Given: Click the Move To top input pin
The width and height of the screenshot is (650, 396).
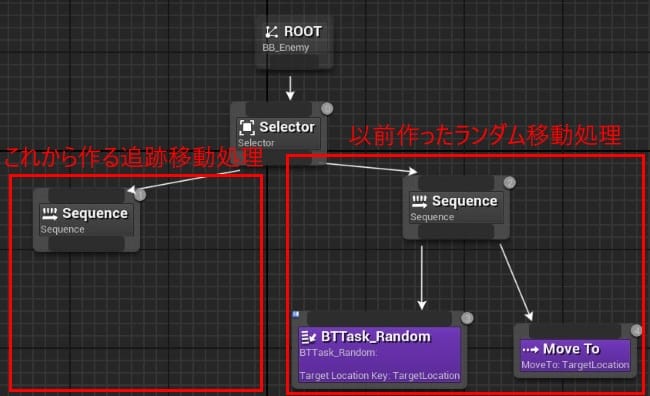Looking at the screenshot, I should pos(575,331).
